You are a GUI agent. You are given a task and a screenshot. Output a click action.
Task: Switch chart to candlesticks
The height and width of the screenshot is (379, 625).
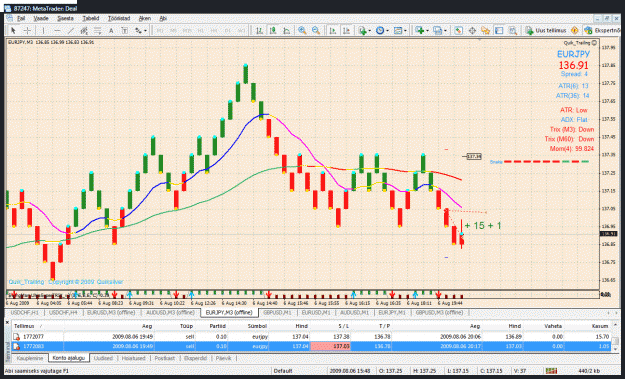point(273,30)
